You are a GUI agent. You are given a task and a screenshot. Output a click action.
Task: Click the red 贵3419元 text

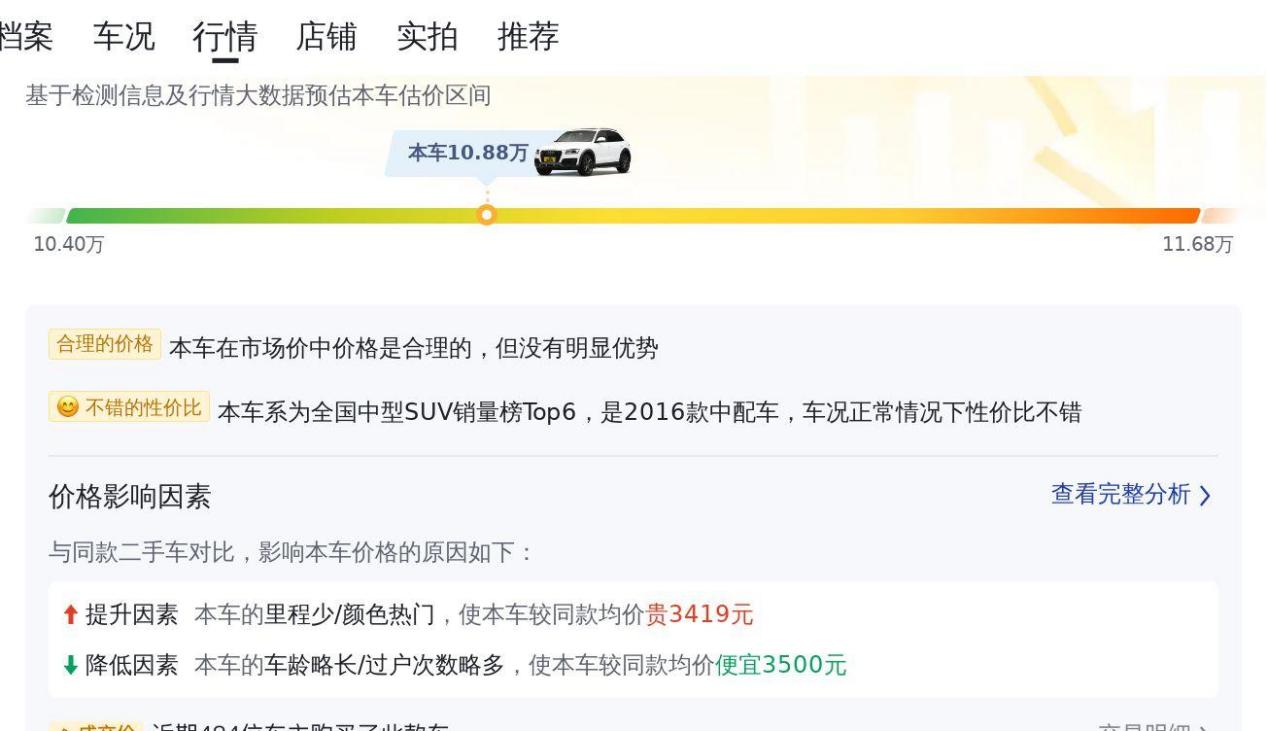point(699,615)
